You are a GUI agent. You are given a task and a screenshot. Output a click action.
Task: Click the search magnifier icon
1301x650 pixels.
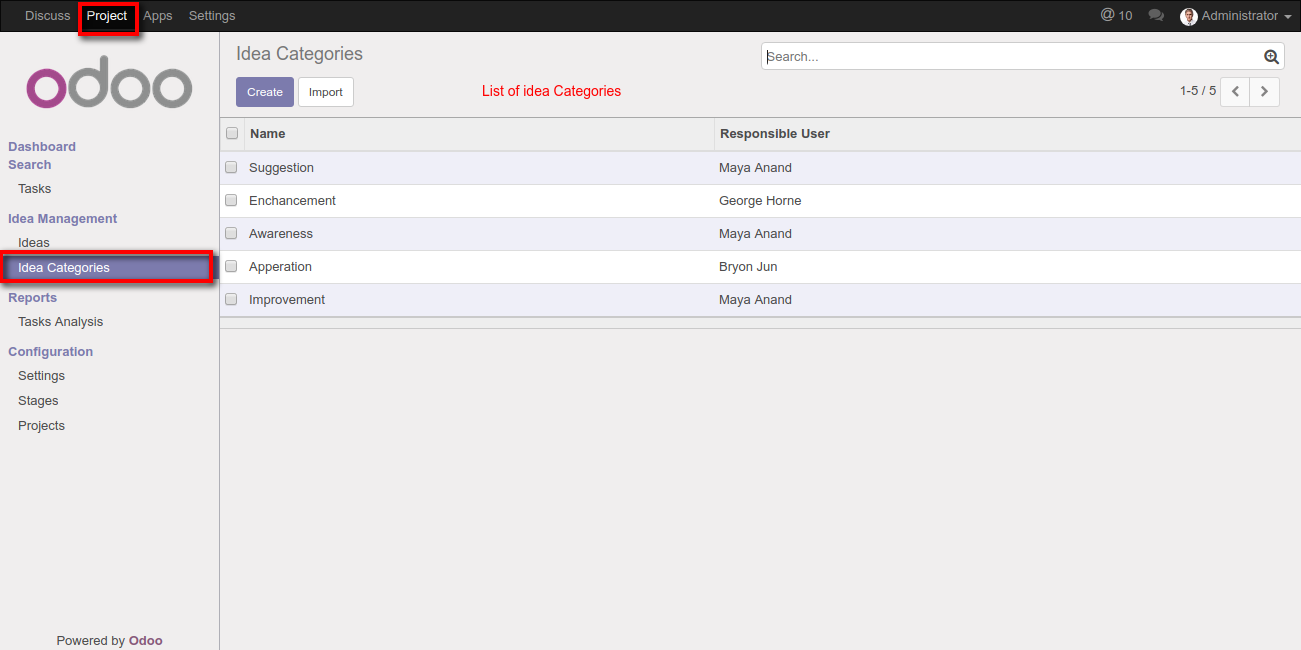click(1271, 57)
